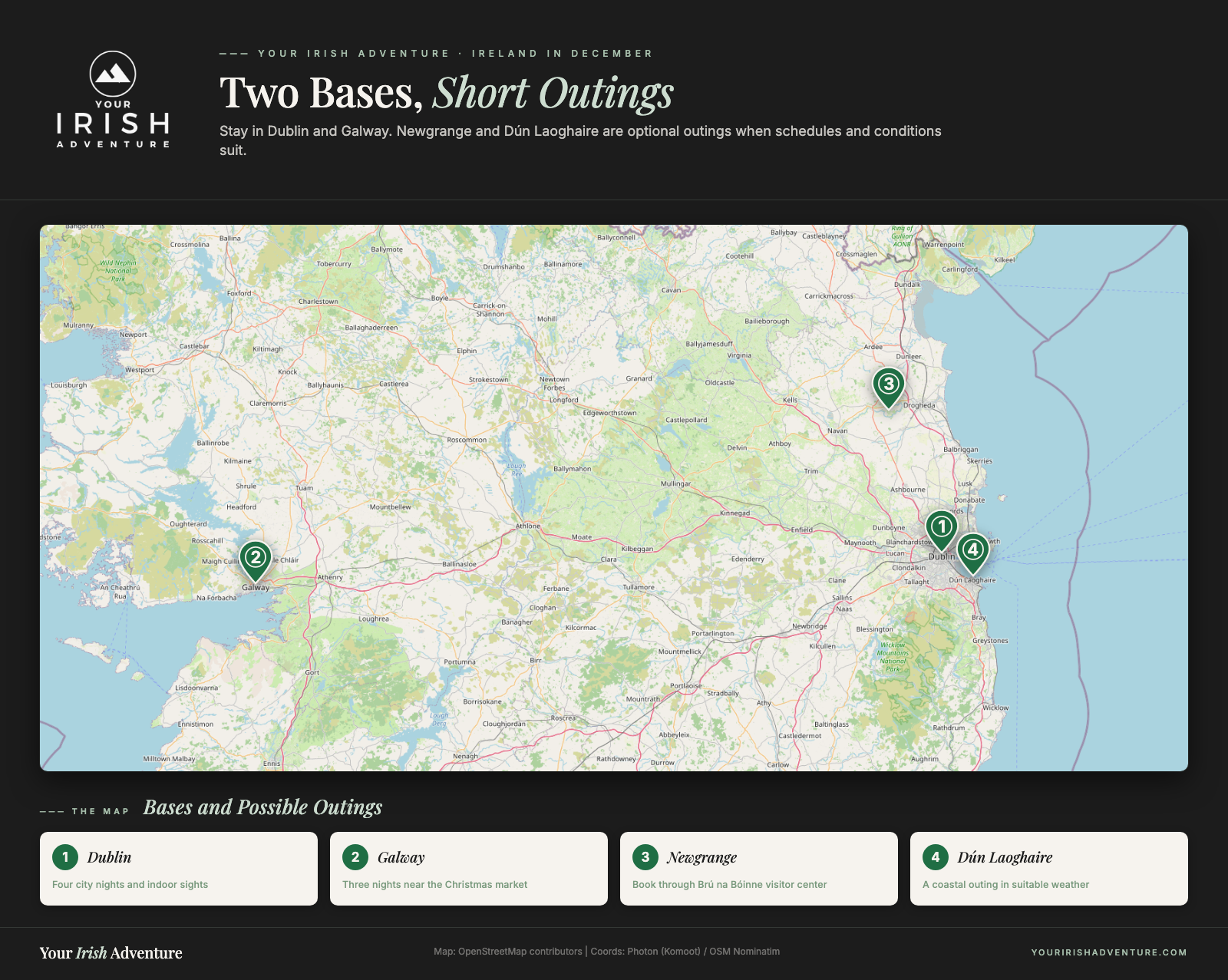Click 'Four city nights and indoor sights' text
Viewport: 1228px width, 980px height.
pos(130,885)
